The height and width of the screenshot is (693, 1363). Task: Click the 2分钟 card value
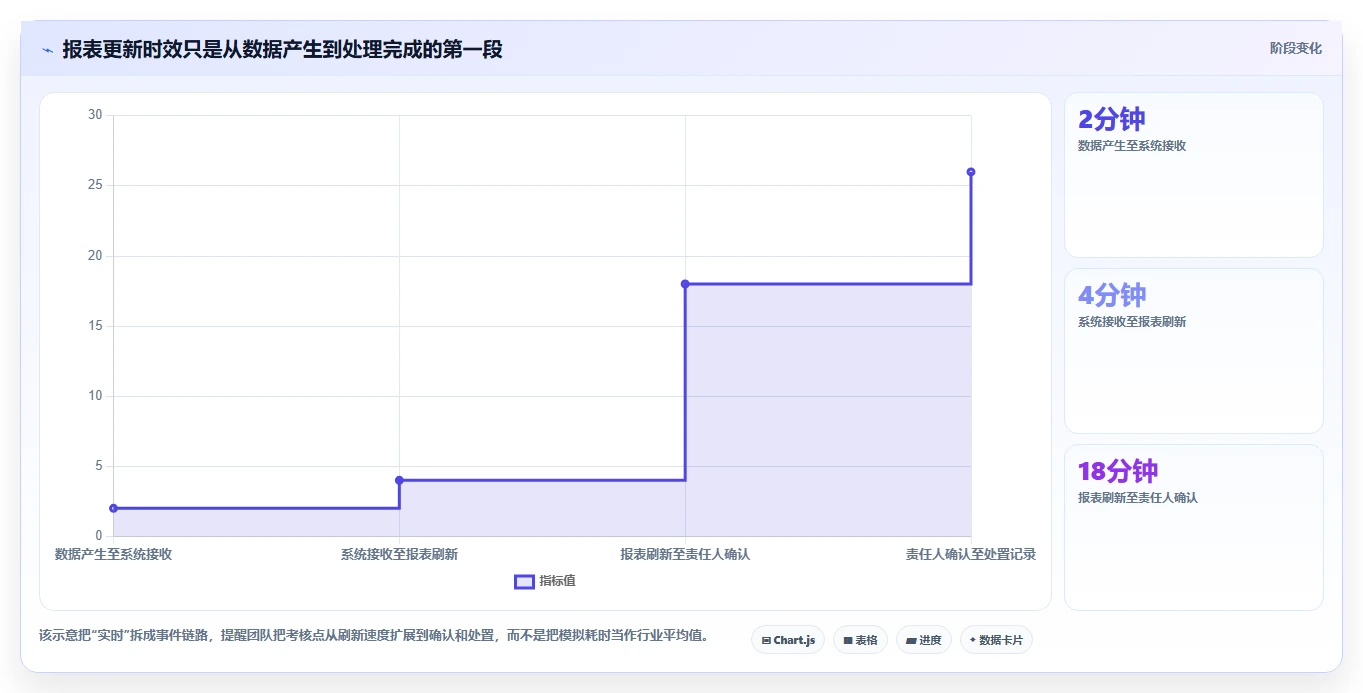1112,119
